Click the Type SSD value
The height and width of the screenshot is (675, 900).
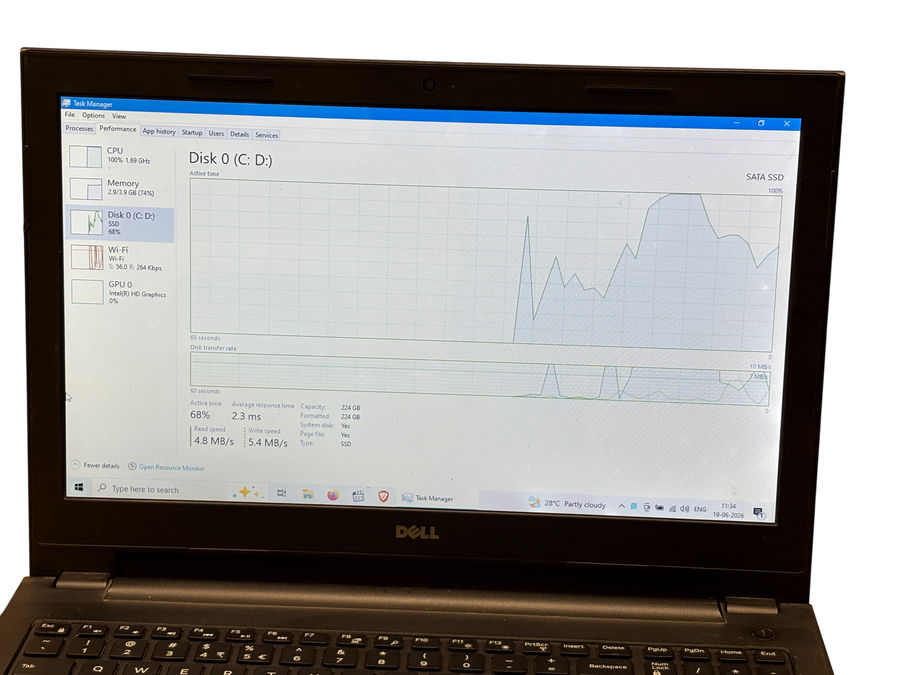click(x=346, y=444)
